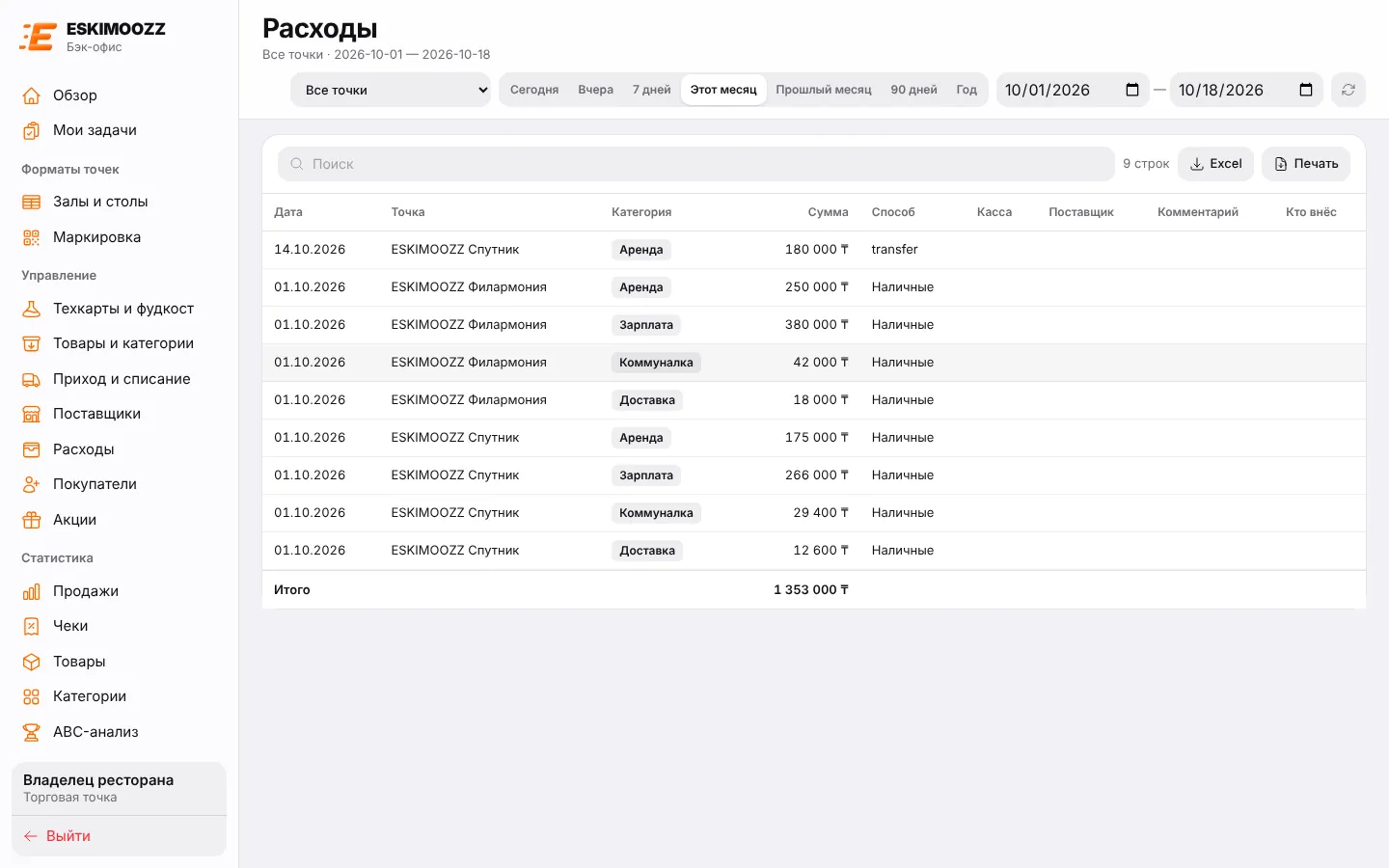Choose the 90 дней period tab

pos(914,90)
